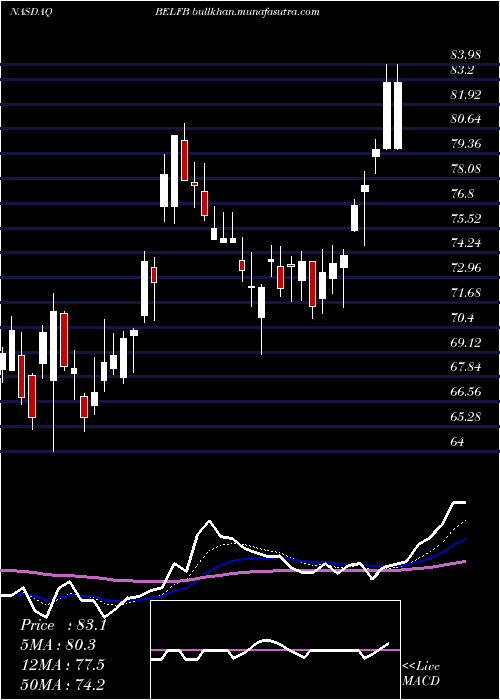This screenshot has height=700, width=500.
Task: Click the last white candlestick on the right
Action: [397, 115]
